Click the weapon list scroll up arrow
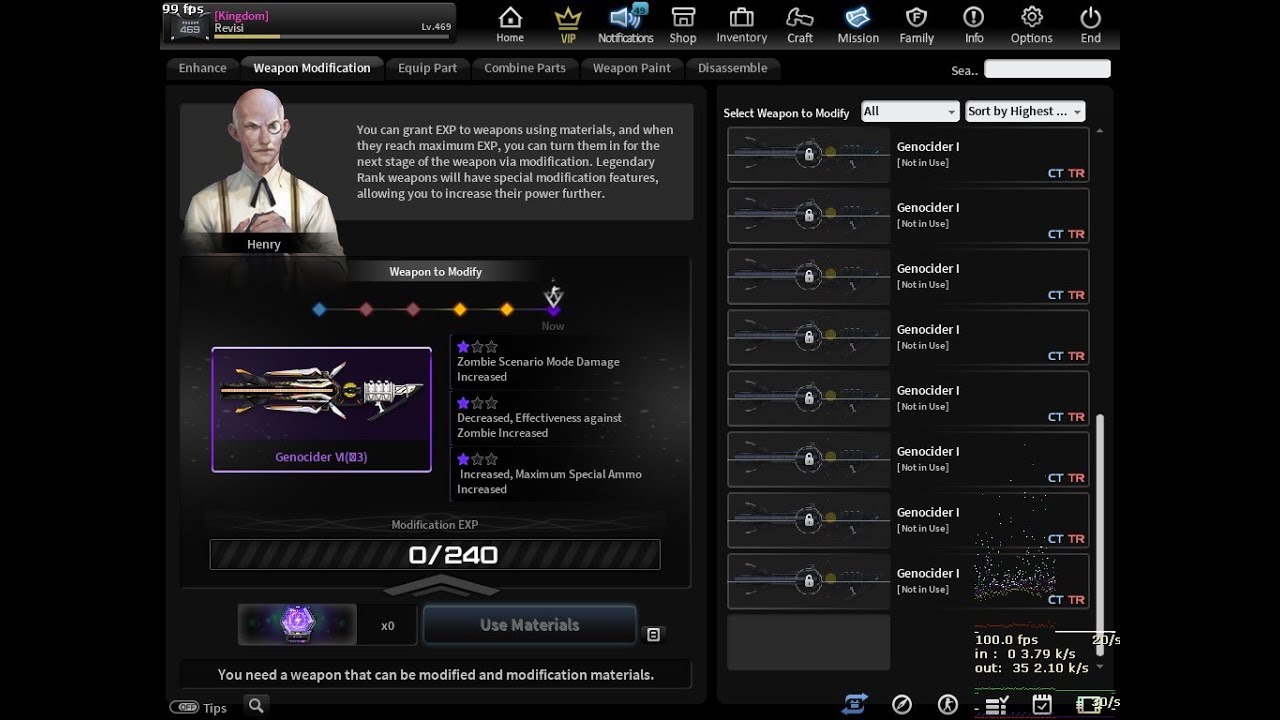1280x720 pixels. (1100, 131)
